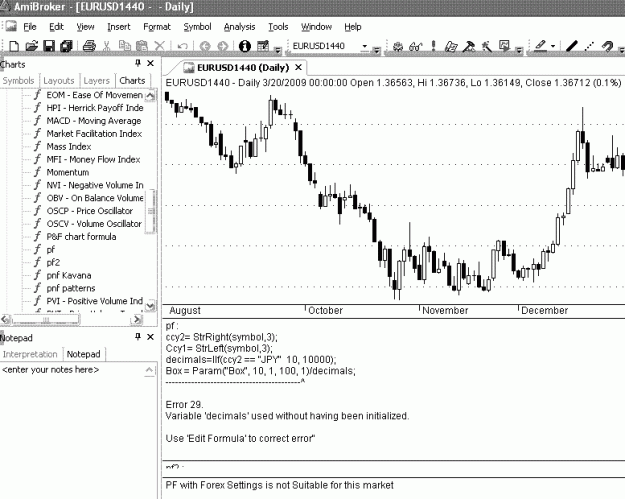Click the Undo arrow icon
Viewport: 625px width, 499px height.
(x=183, y=46)
